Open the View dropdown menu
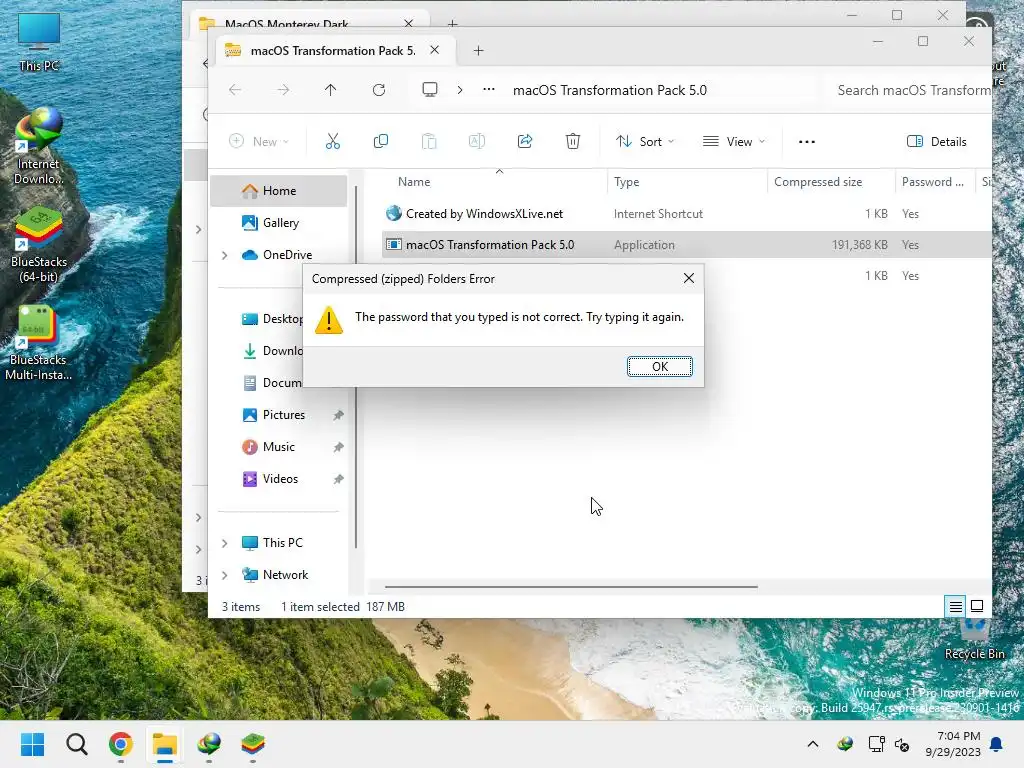The image size is (1024, 768). pyautogui.click(x=733, y=142)
